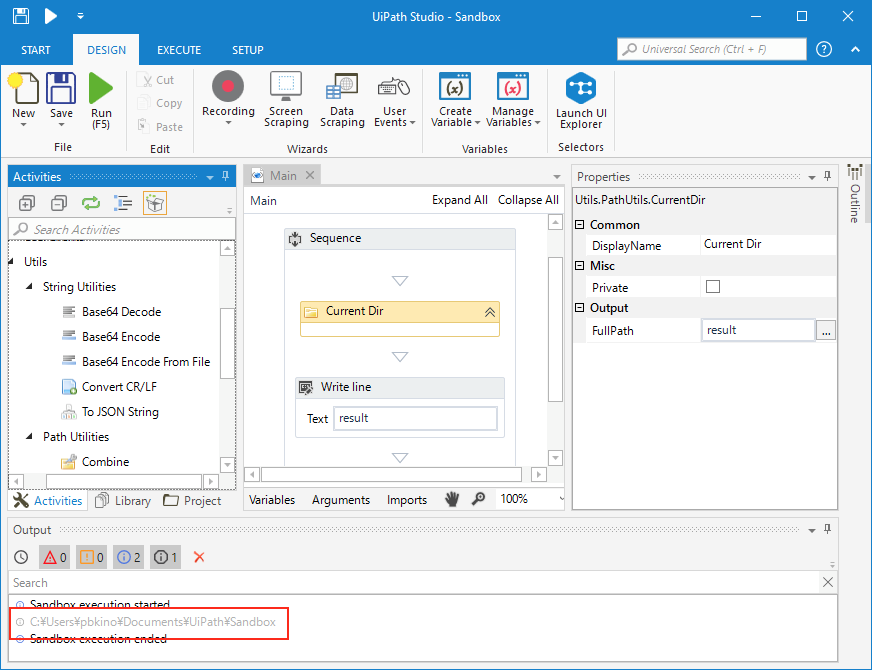Toggle the Private checkbox in Properties

coord(713,287)
